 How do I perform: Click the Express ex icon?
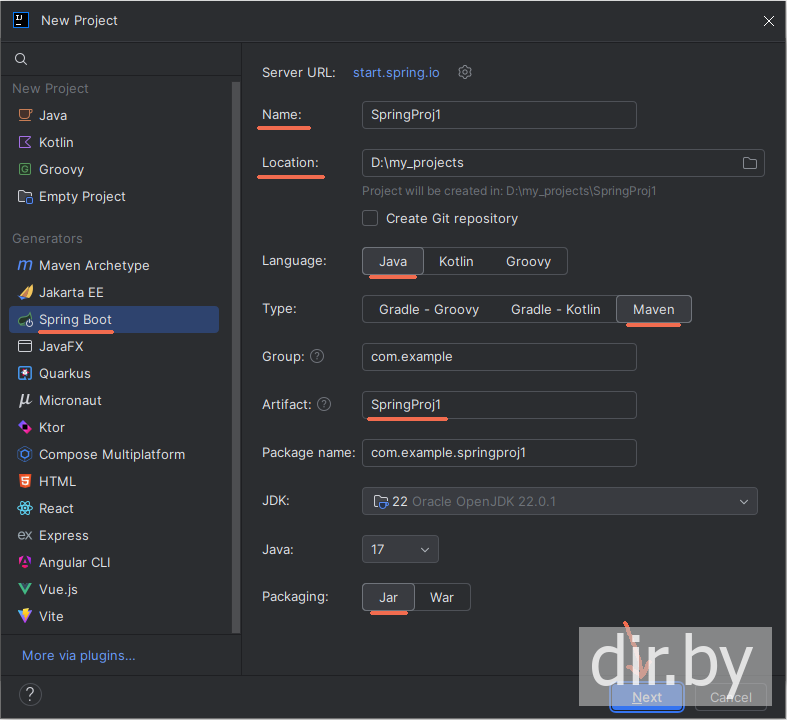click(25, 535)
